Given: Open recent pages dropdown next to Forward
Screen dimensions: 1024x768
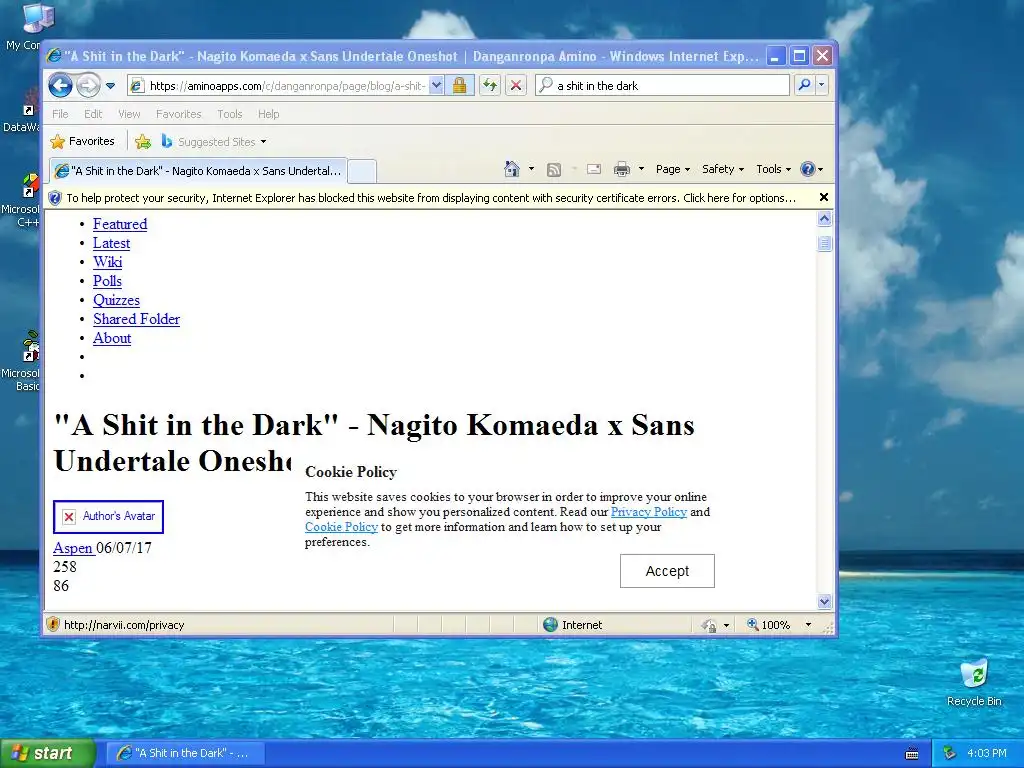Looking at the screenshot, I should click(110, 86).
